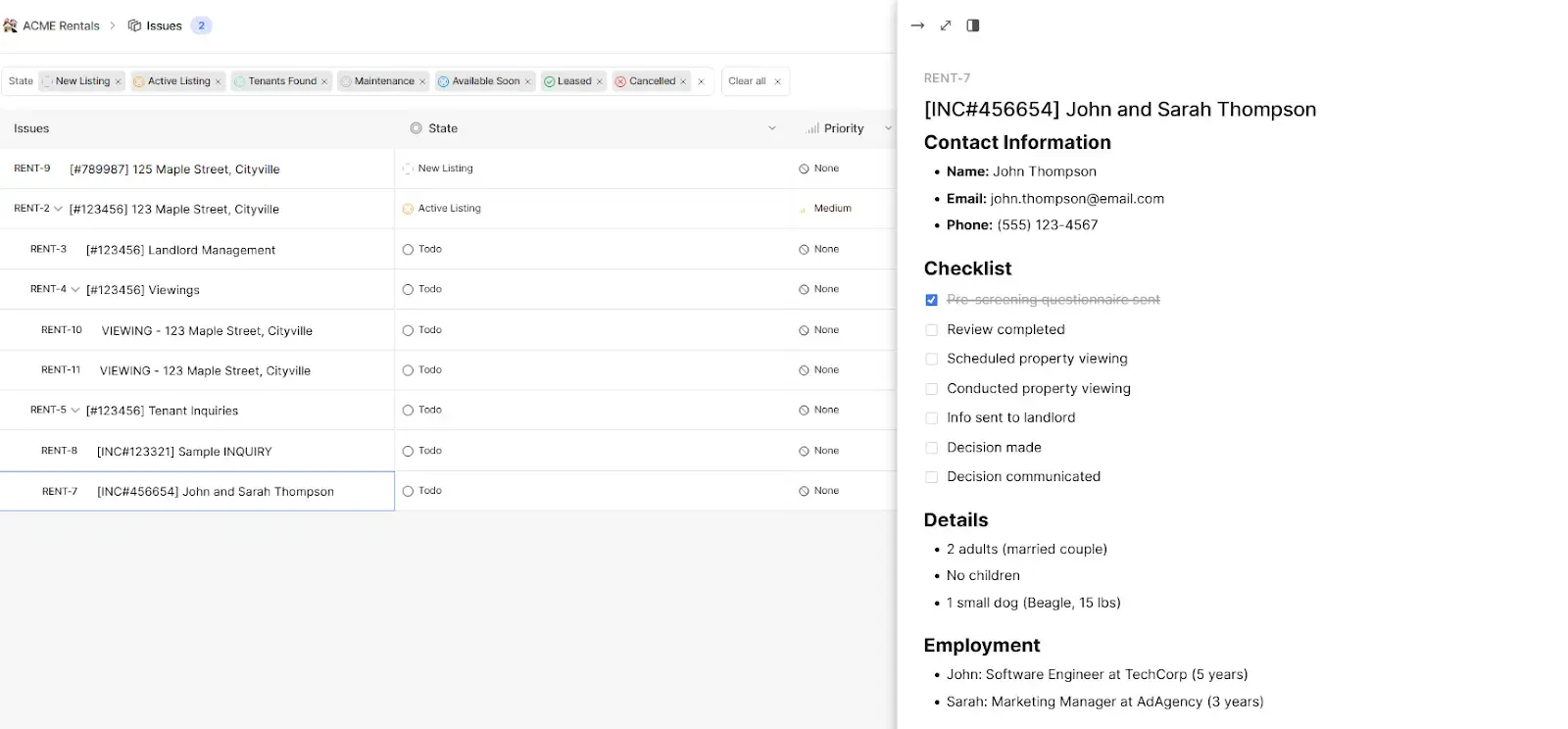Toggle the side panel layout icon
Viewport: 1568px width, 729px height.
coord(973,25)
